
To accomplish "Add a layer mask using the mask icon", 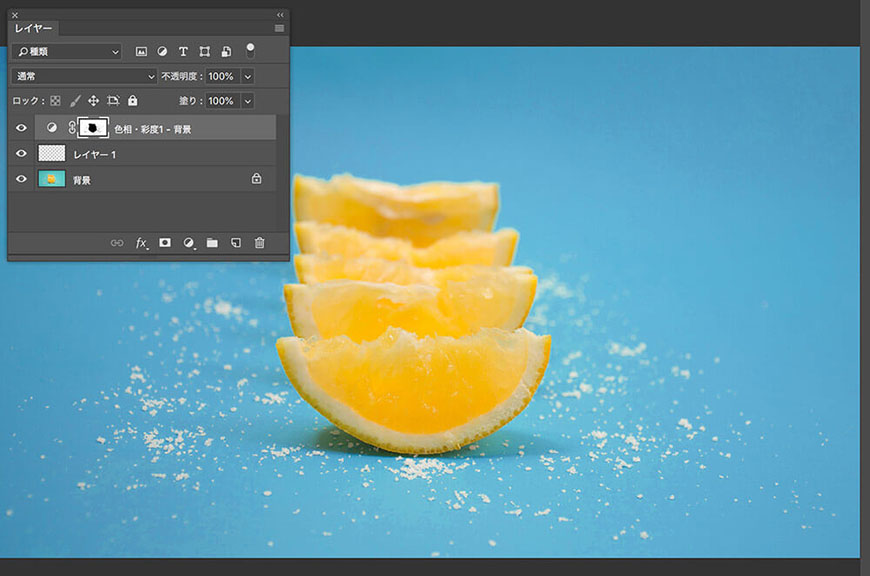I will [165, 243].
